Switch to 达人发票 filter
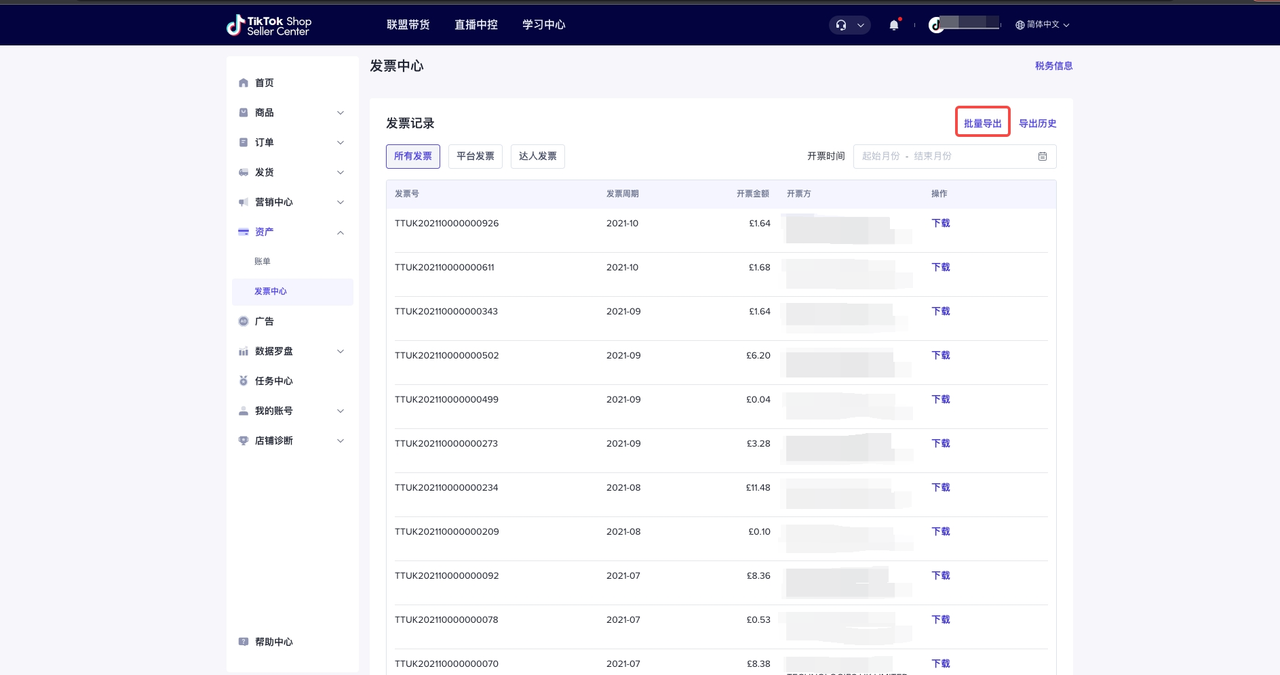The width and height of the screenshot is (1280, 675). (x=537, y=157)
